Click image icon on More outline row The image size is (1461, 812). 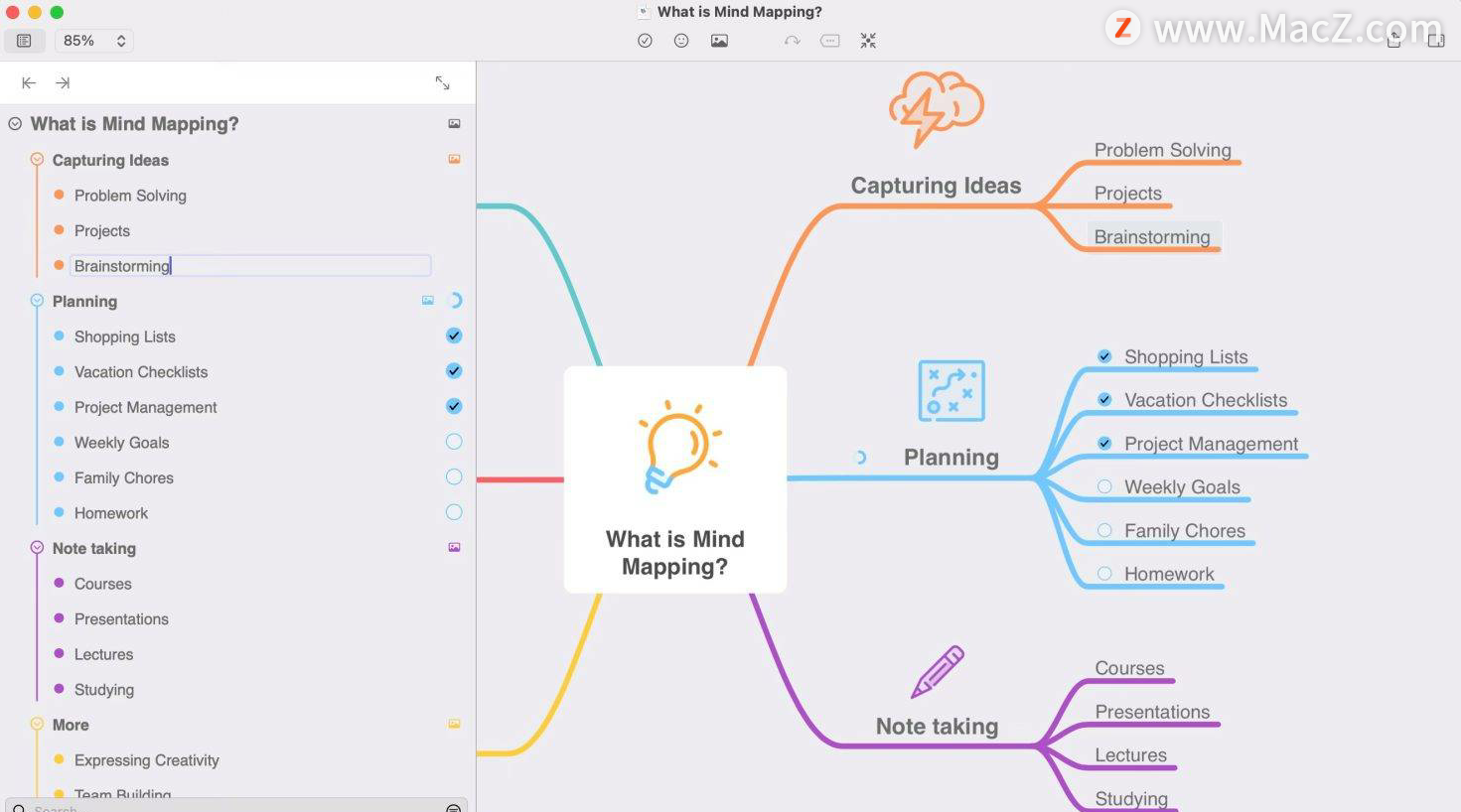click(454, 724)
